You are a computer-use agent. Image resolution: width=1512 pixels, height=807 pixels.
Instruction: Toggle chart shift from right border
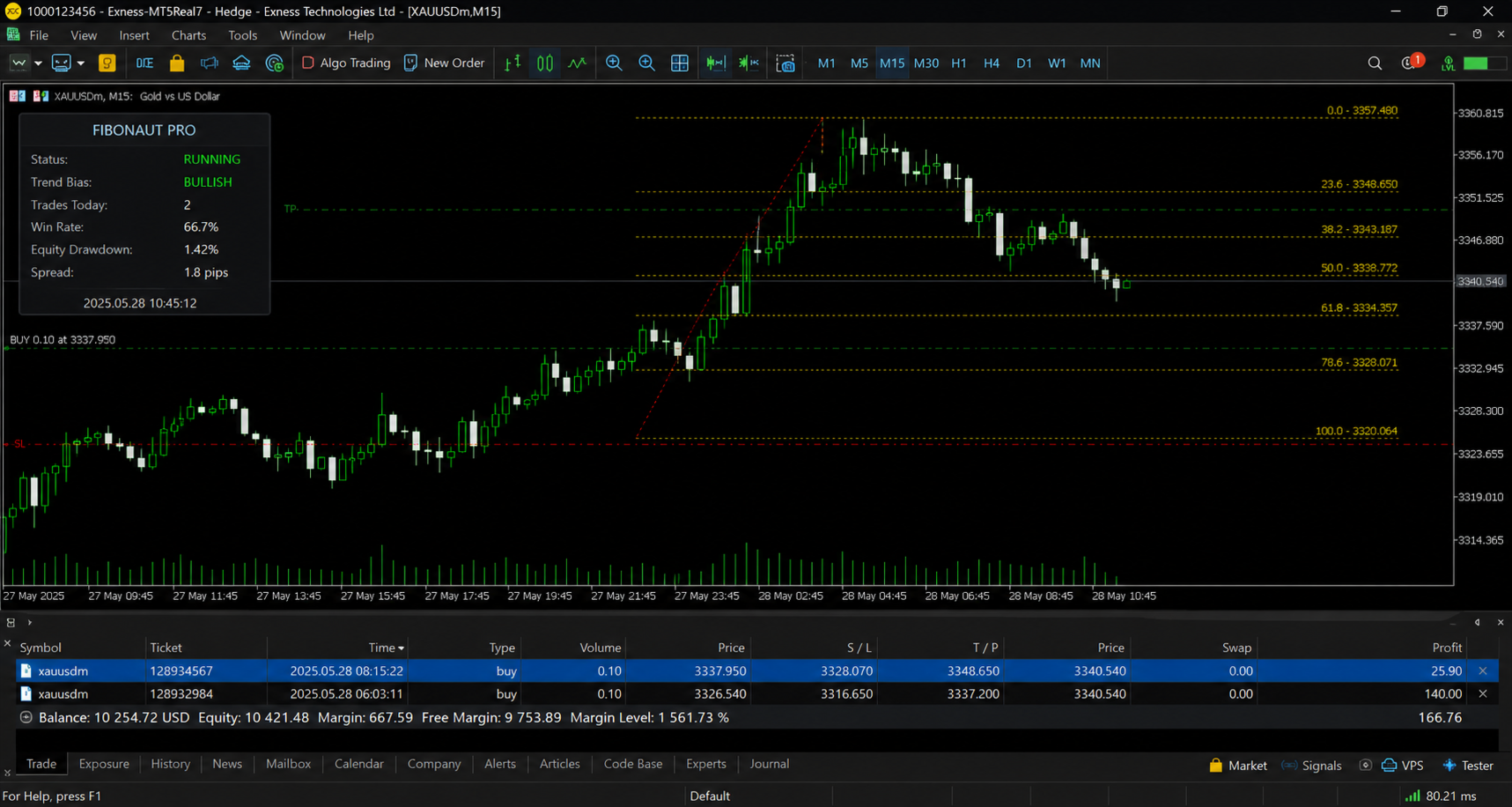749,63
